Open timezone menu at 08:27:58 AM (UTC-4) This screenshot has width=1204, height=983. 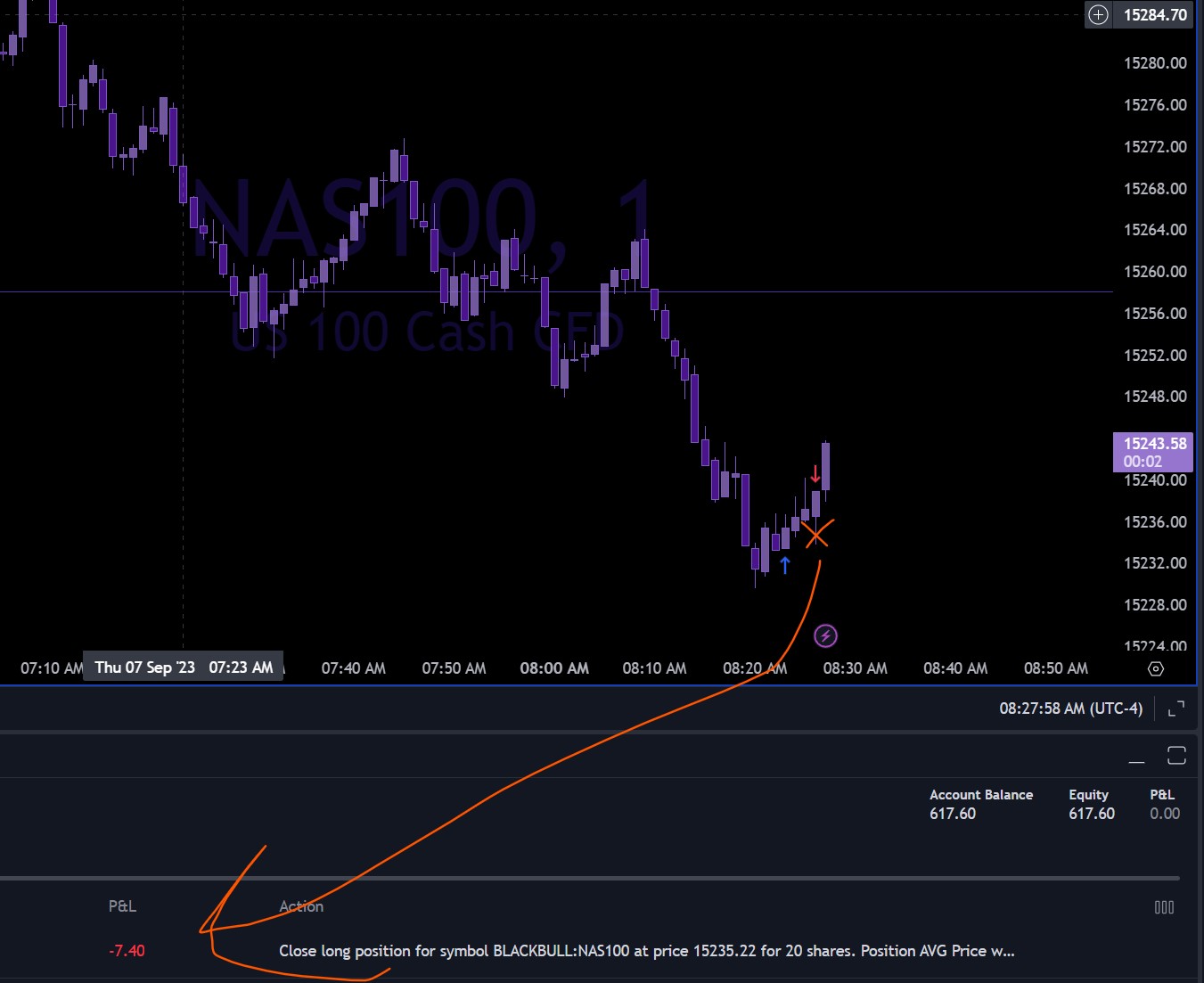[1070, 709]
